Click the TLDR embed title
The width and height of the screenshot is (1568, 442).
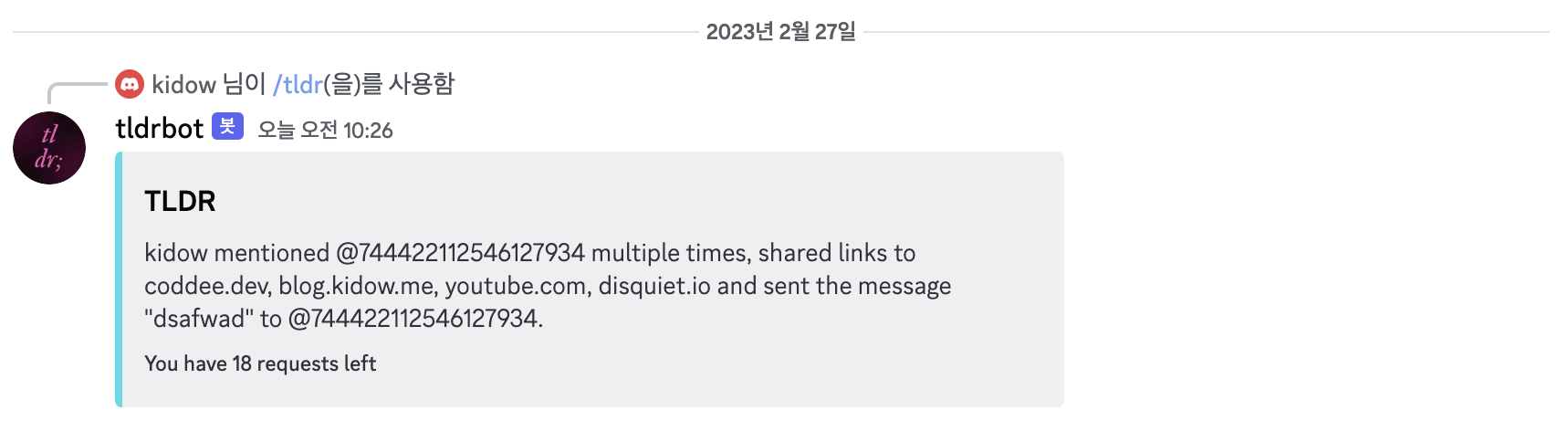[180, 201]
